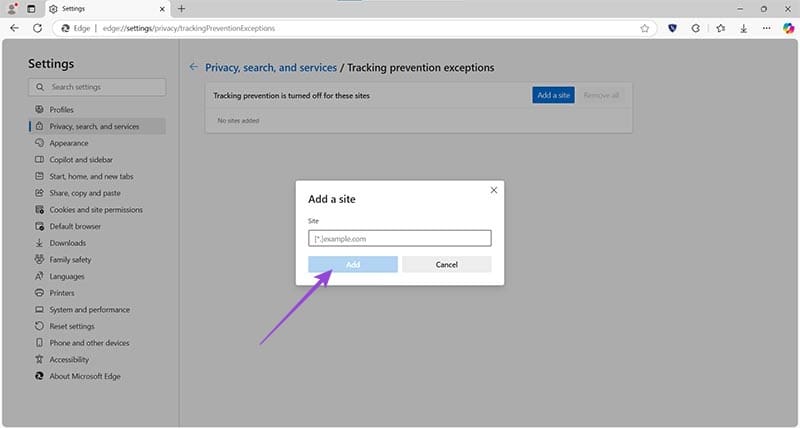Screen dimensions: 800x428
Task: Open Start, home, and new tabs settings
Action: (x=91, y=177)
